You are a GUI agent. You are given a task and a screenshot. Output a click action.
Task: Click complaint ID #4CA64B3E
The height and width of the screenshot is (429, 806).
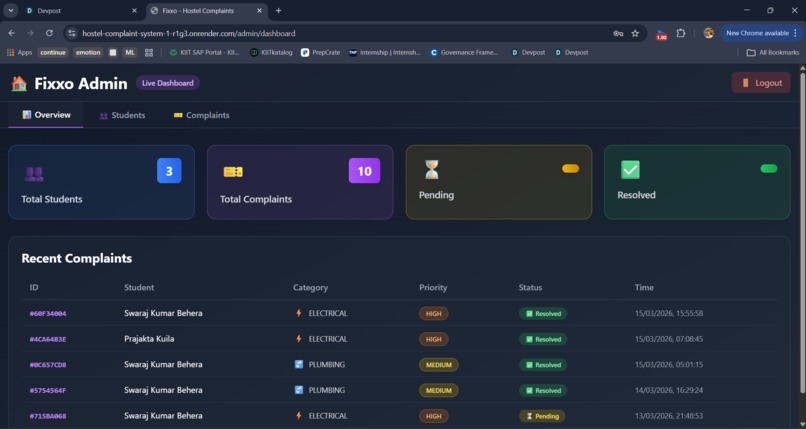[48, 339]
